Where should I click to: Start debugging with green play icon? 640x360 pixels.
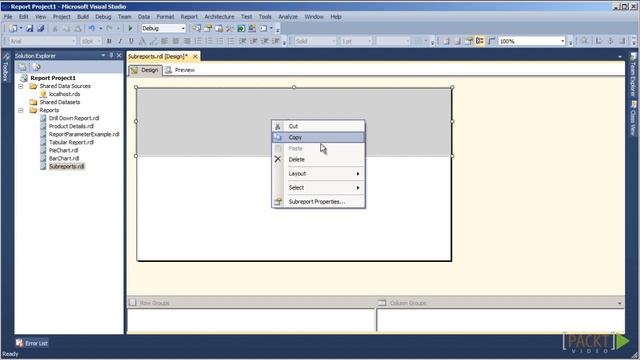(x=130, y=29)
